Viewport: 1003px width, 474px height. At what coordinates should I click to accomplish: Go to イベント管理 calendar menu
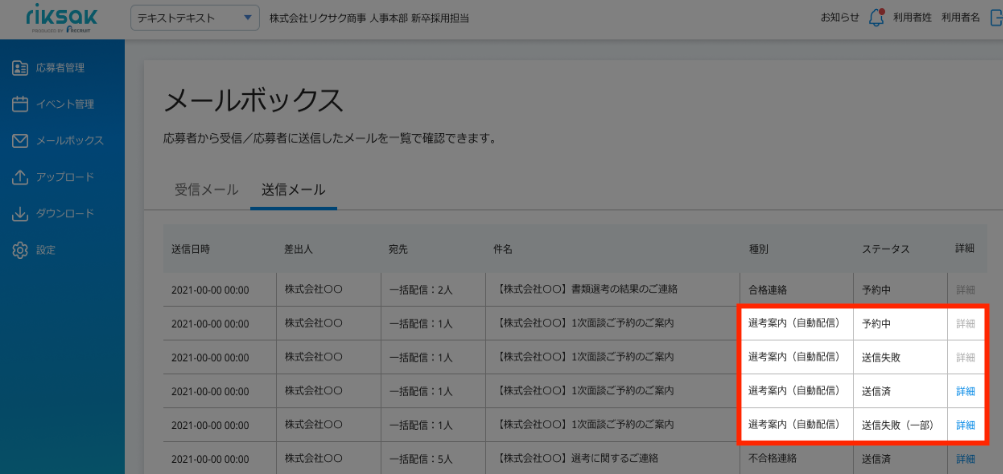pyautogui.click(x=53, y=104)
